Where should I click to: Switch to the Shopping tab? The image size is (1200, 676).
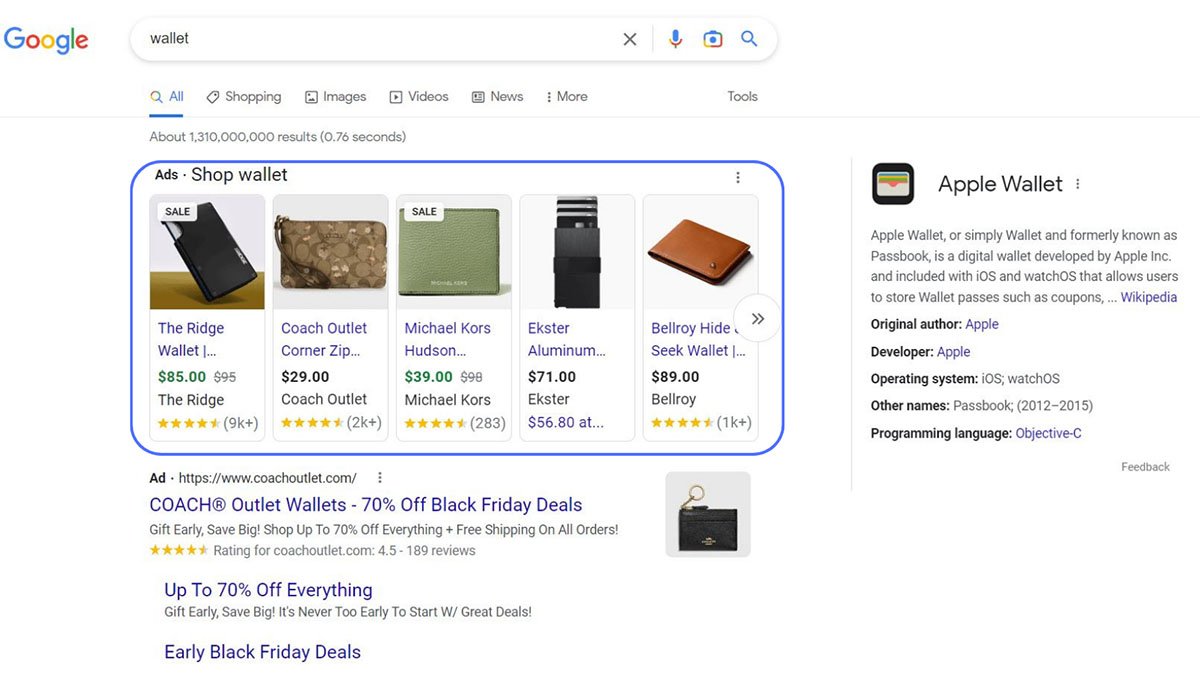click(244, 97)
